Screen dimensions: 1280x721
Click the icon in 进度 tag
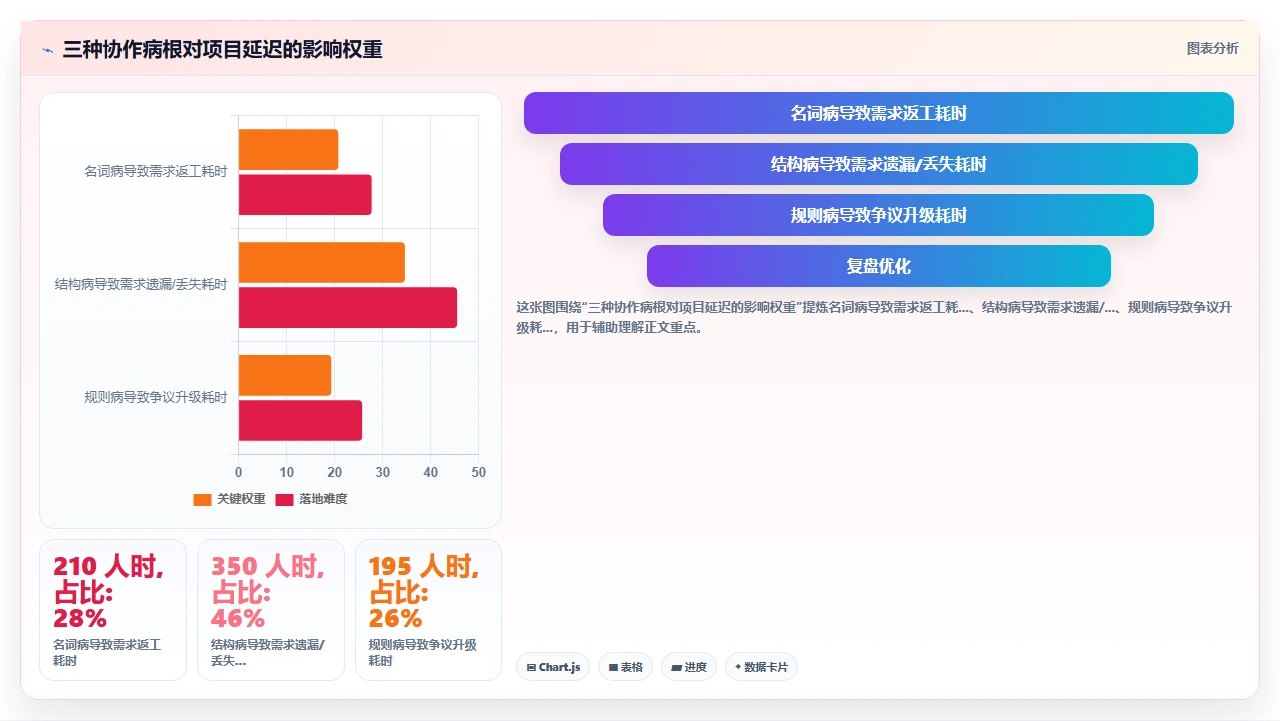pos(676,667)
